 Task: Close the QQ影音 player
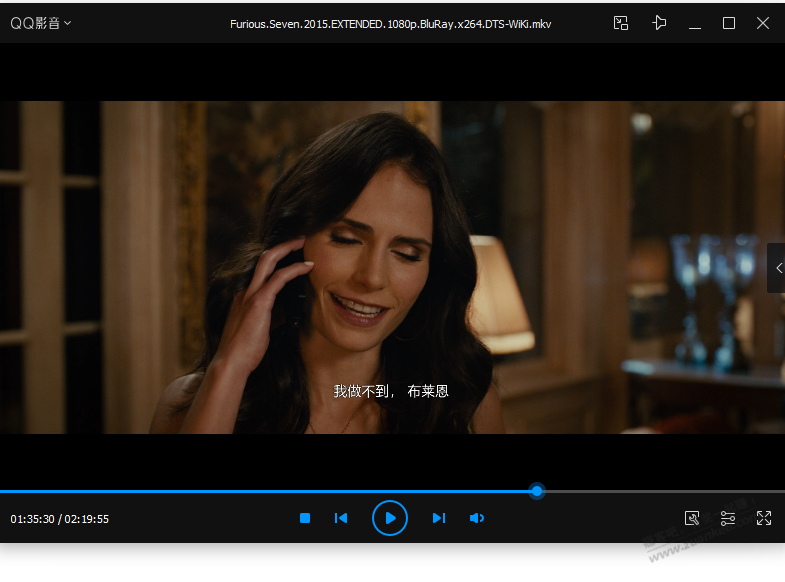pos(763,23)
